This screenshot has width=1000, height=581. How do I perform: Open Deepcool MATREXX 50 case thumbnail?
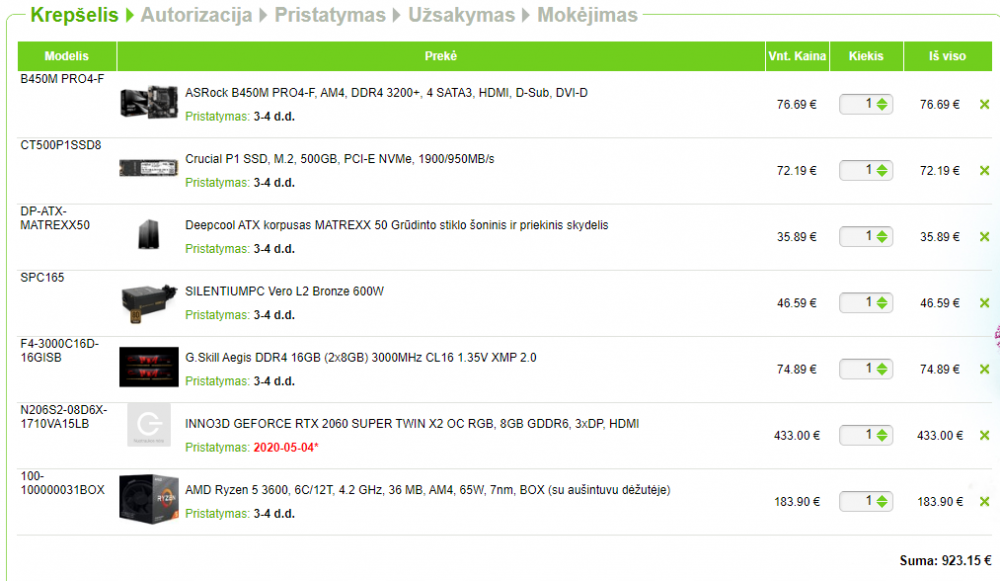149,234
